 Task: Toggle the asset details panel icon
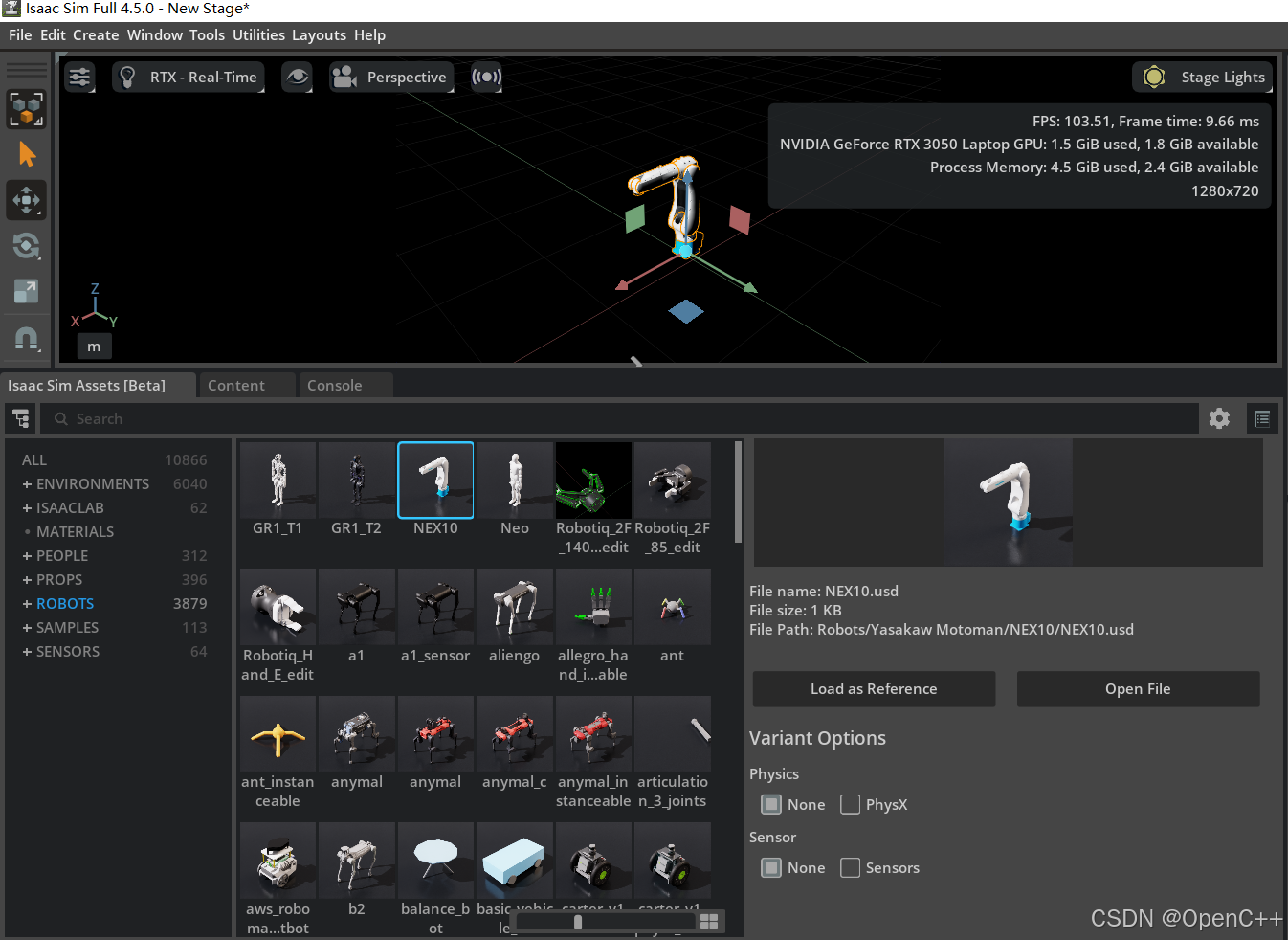1262,418
